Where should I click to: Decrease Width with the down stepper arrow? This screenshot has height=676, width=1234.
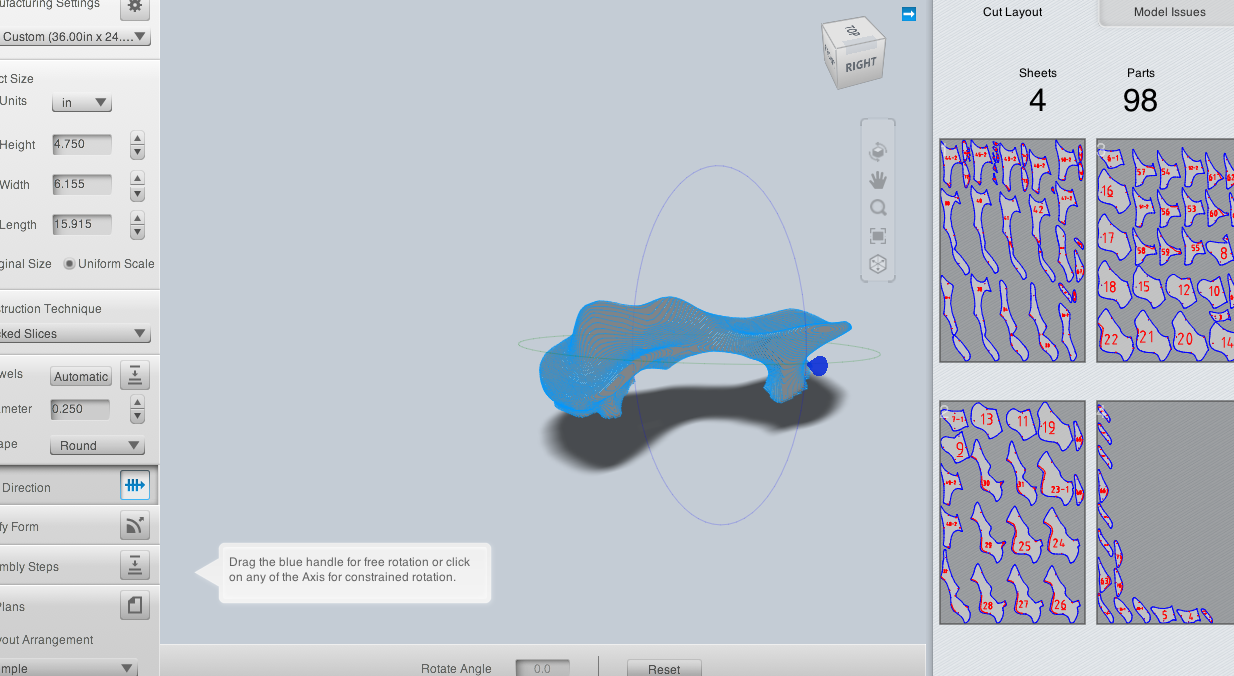[x=138, y=192]
